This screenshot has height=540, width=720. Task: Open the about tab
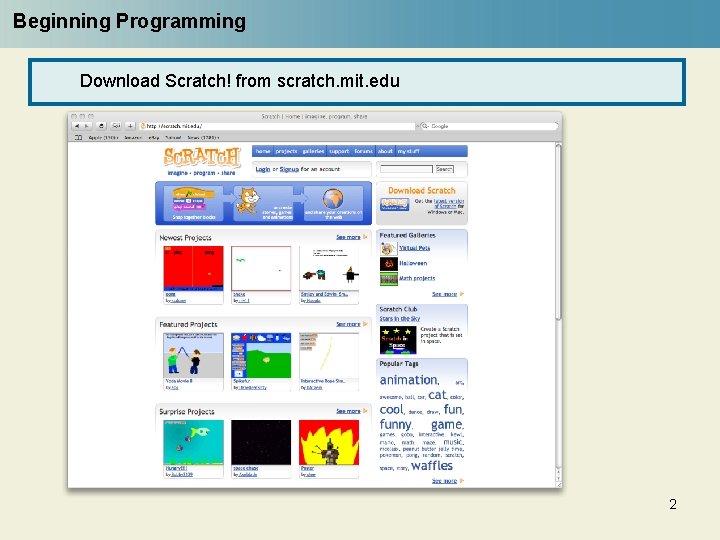(x=385, y=151)
